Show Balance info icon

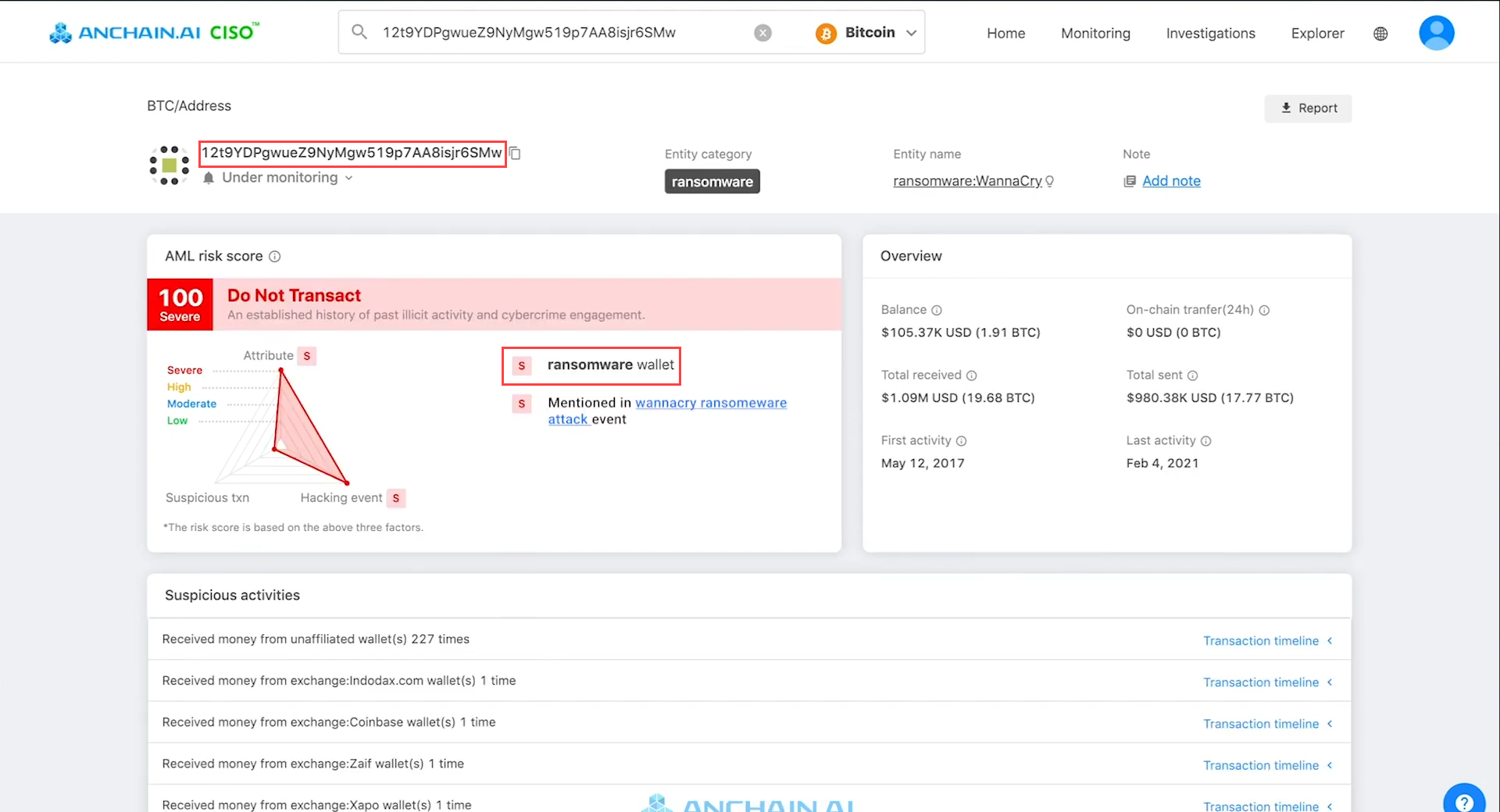(x=937, y=310)
